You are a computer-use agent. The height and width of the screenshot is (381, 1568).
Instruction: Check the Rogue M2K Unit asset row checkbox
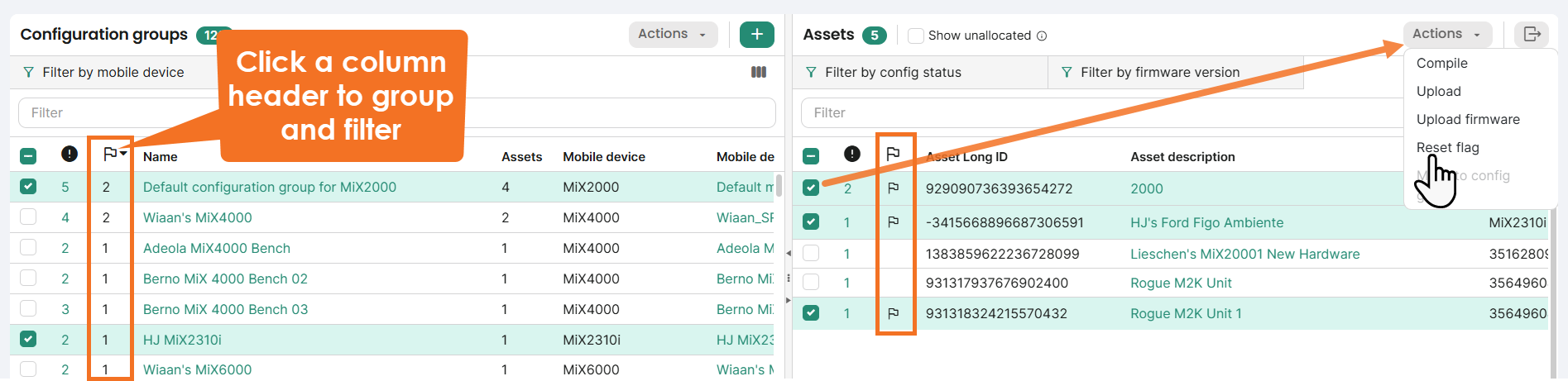(811, 283)
